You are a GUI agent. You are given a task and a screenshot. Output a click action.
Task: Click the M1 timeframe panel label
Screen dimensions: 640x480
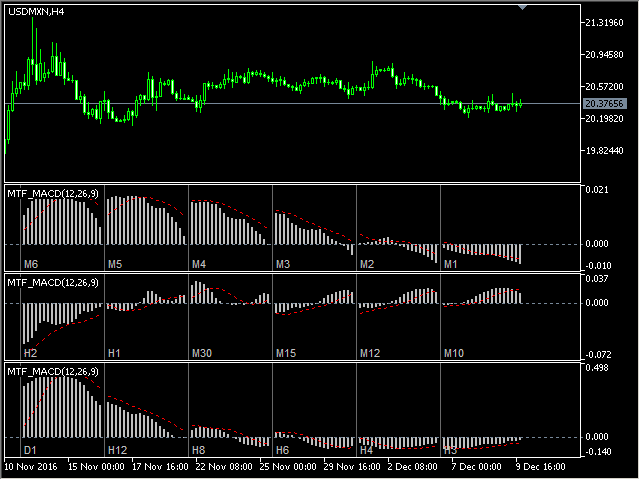click(450, 264)
